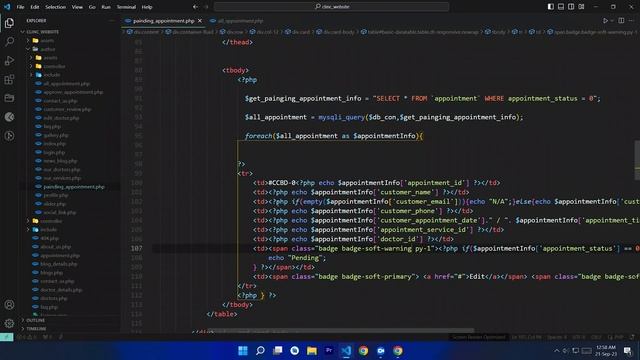
Task: Click the remote window indicator in status bar
Action: (x=7, y=337)
